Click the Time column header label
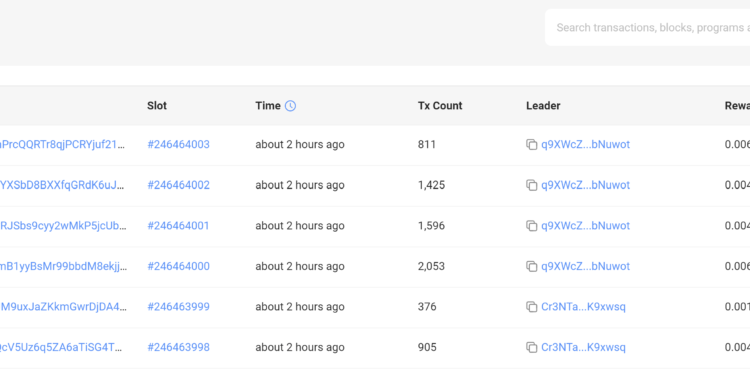750x375 pixels. tap(268, 106)
